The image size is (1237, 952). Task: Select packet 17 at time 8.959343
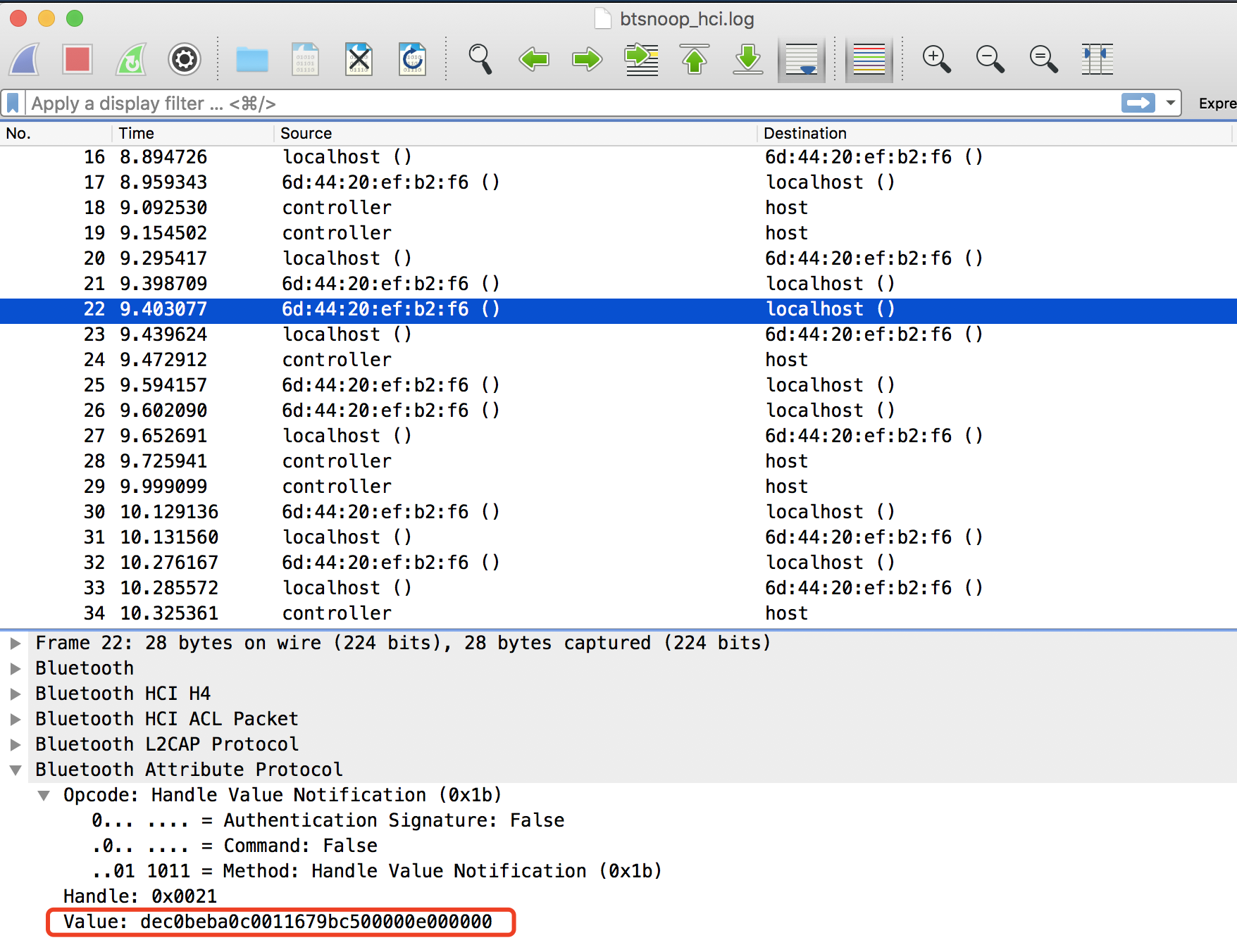(x=618, y=182)
